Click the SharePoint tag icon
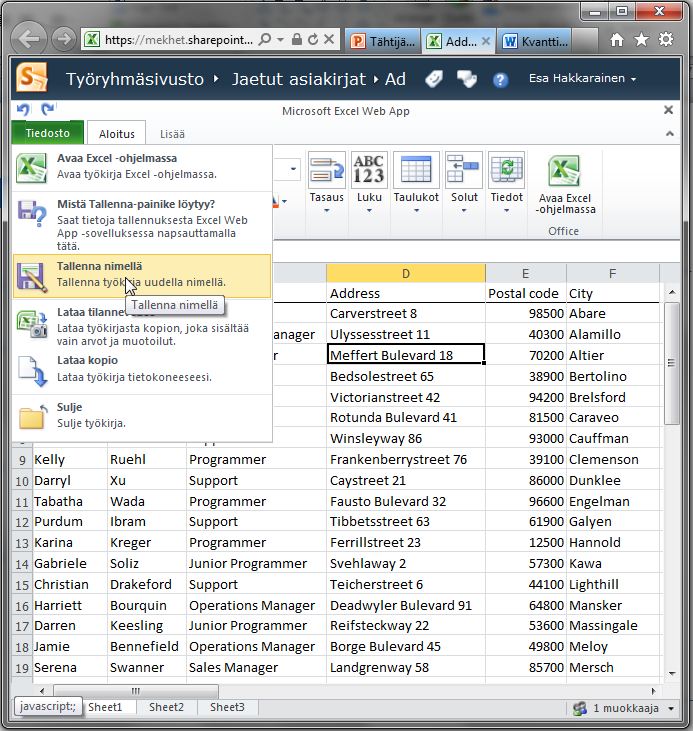The height and width of the screenshot is (731, 693). (434, 79)
